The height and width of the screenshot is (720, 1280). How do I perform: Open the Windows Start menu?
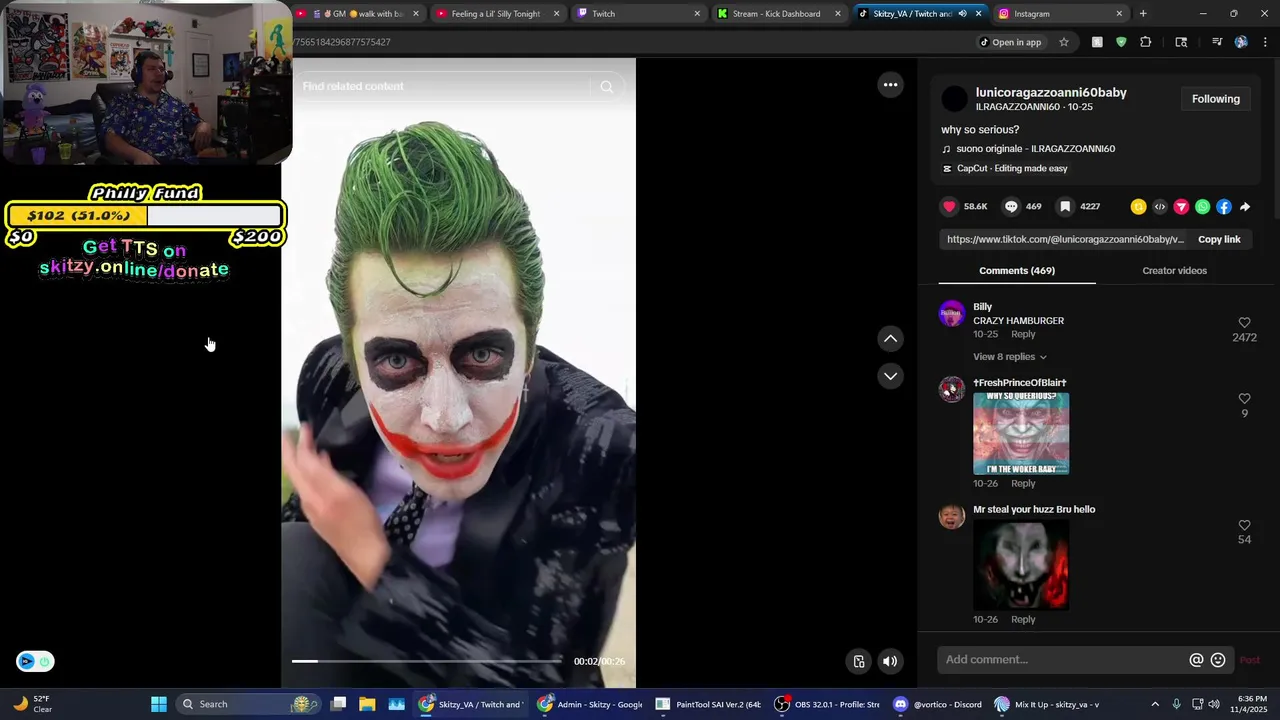point(159,704)
